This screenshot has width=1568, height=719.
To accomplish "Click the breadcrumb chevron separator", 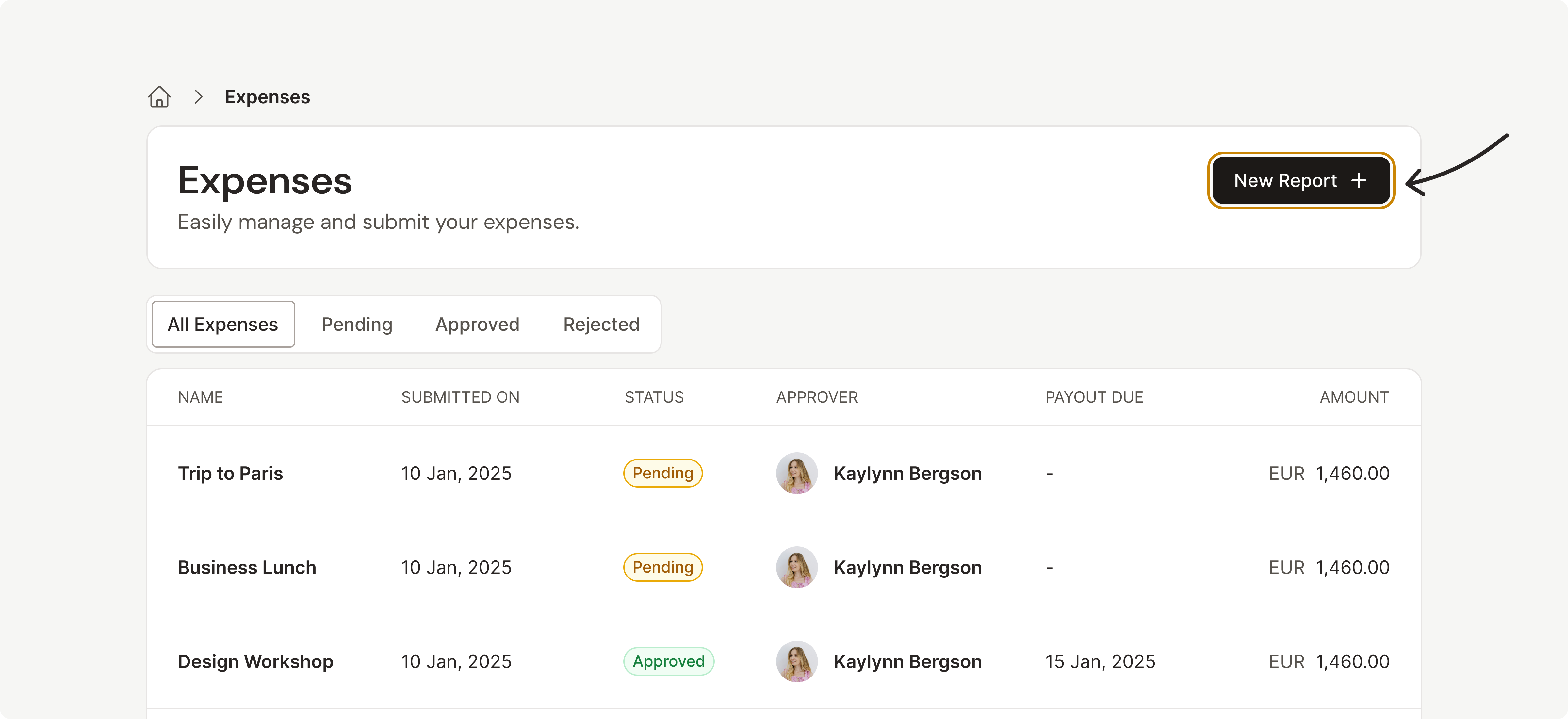I will pyautogui.click(x=198, y=97).
